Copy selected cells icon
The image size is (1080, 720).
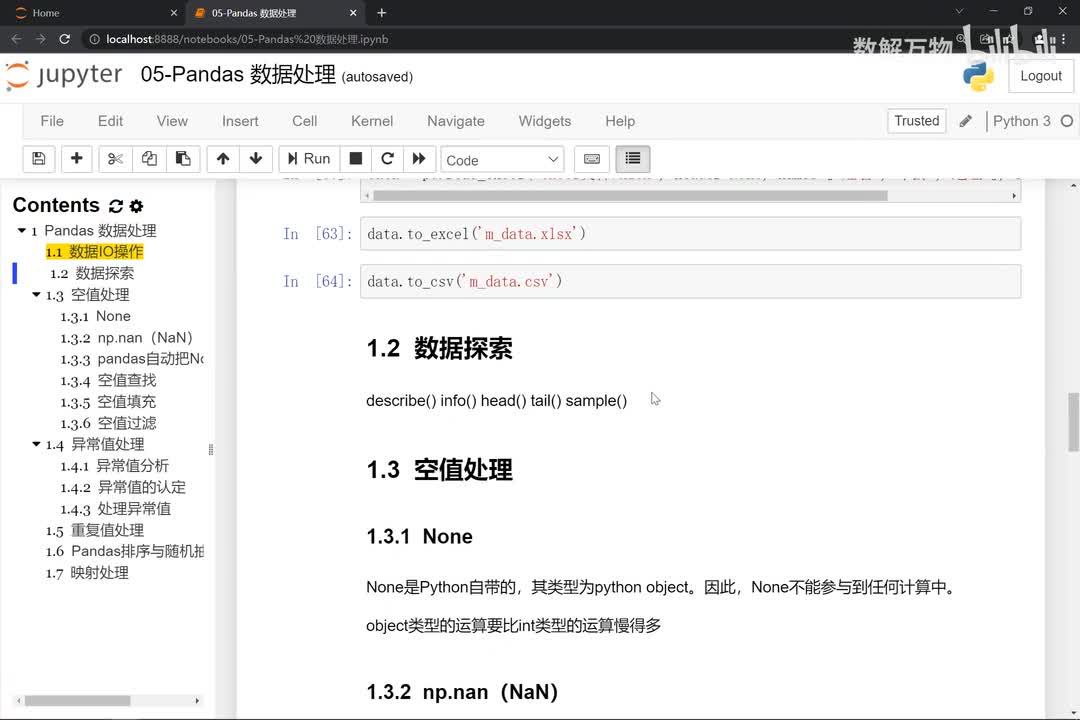[149, 159]
